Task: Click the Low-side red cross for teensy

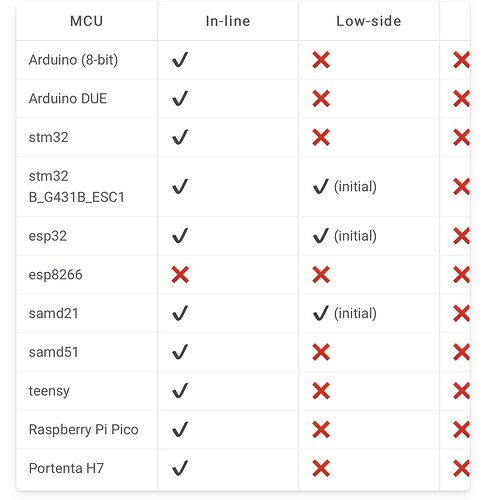Action: tap(321, 391)
